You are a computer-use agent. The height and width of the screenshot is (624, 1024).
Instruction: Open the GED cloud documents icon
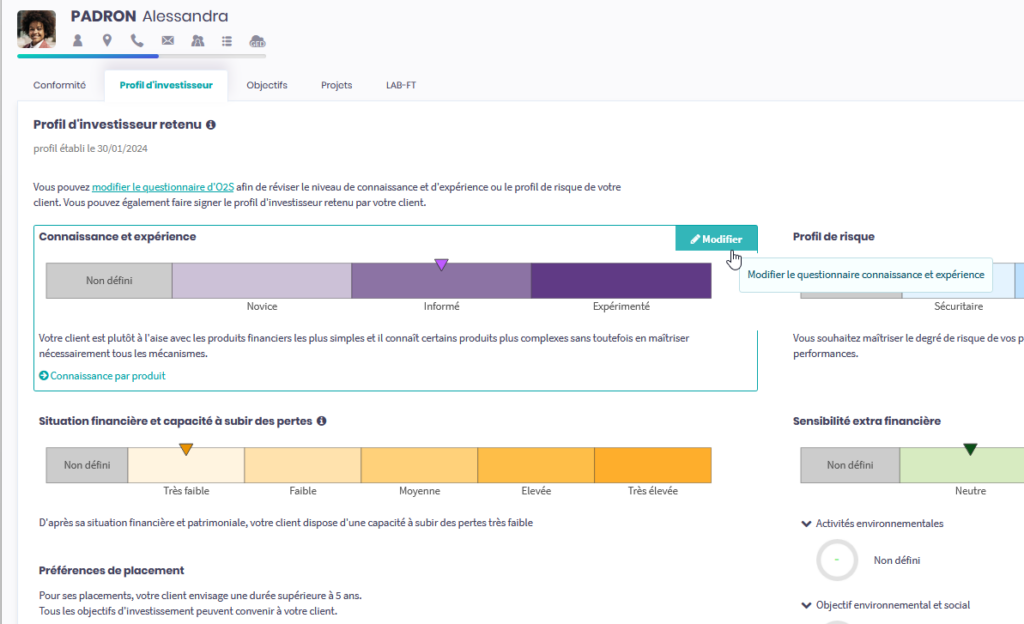click(x=257, y=41)
